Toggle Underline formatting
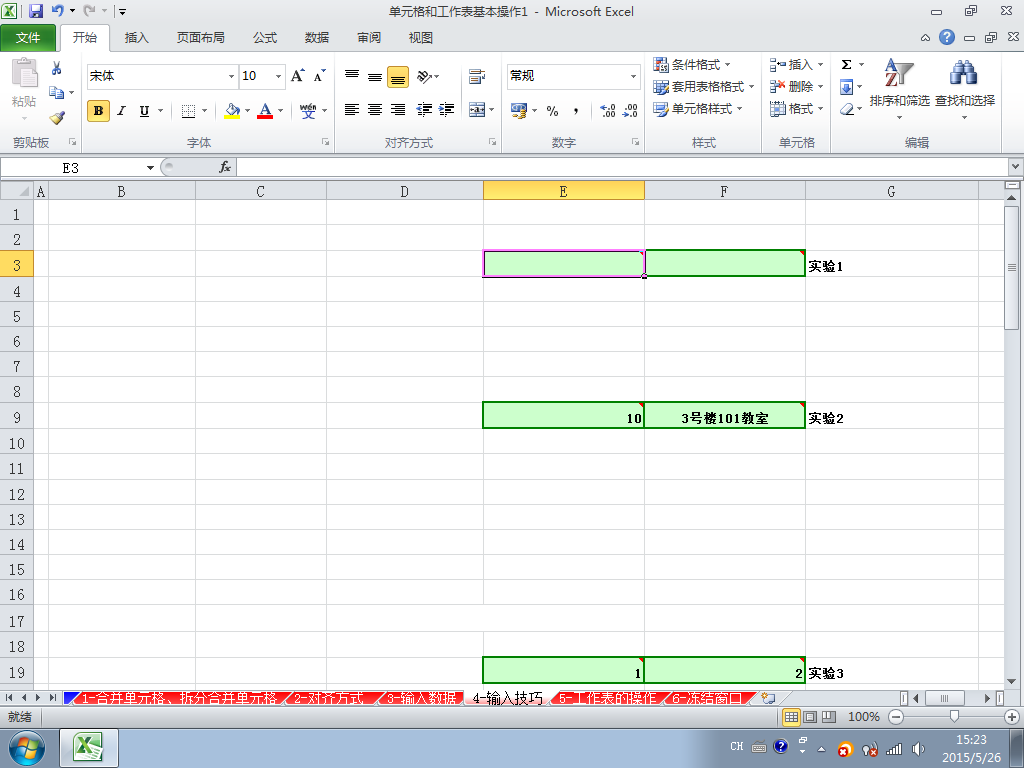The height and width of the screenshot is (768, 1024). [144, 111]
